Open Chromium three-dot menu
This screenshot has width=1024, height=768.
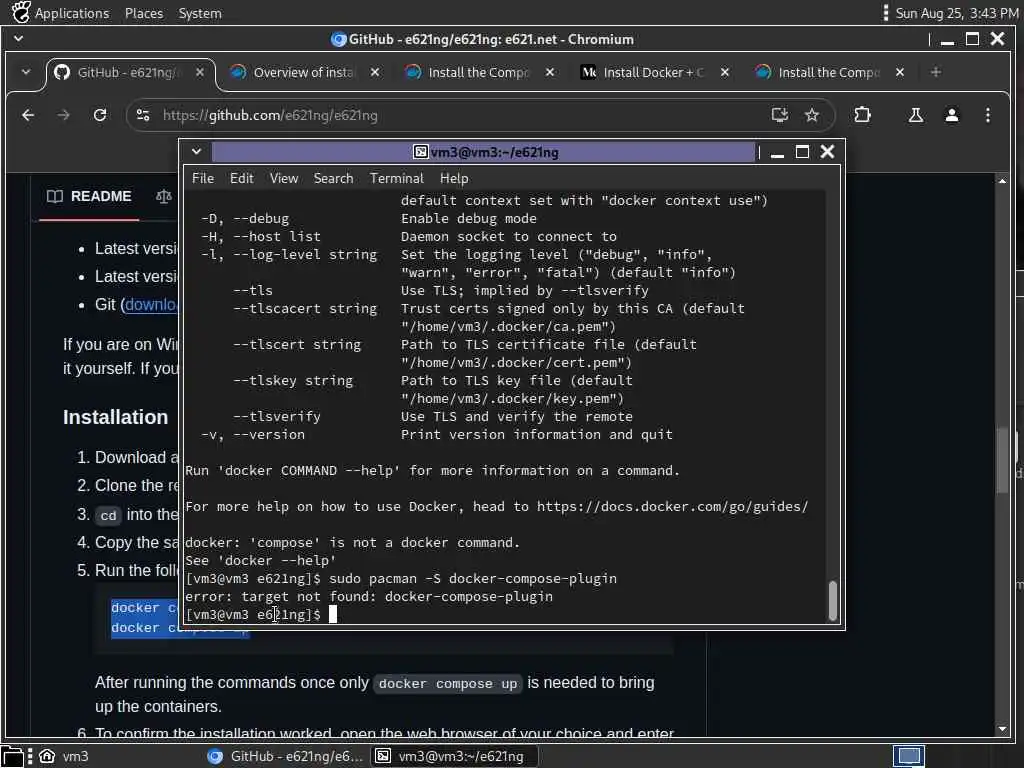pos(987,116)
